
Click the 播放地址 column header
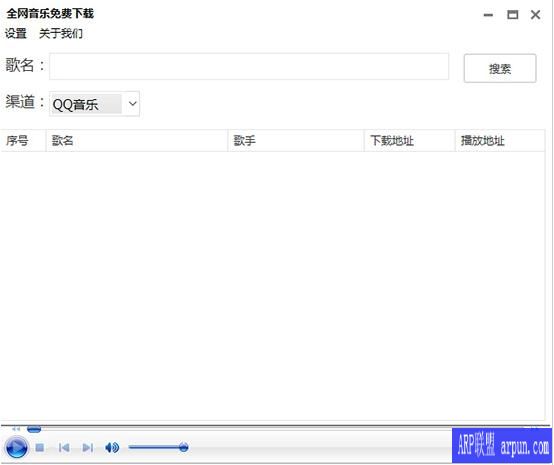500,141
